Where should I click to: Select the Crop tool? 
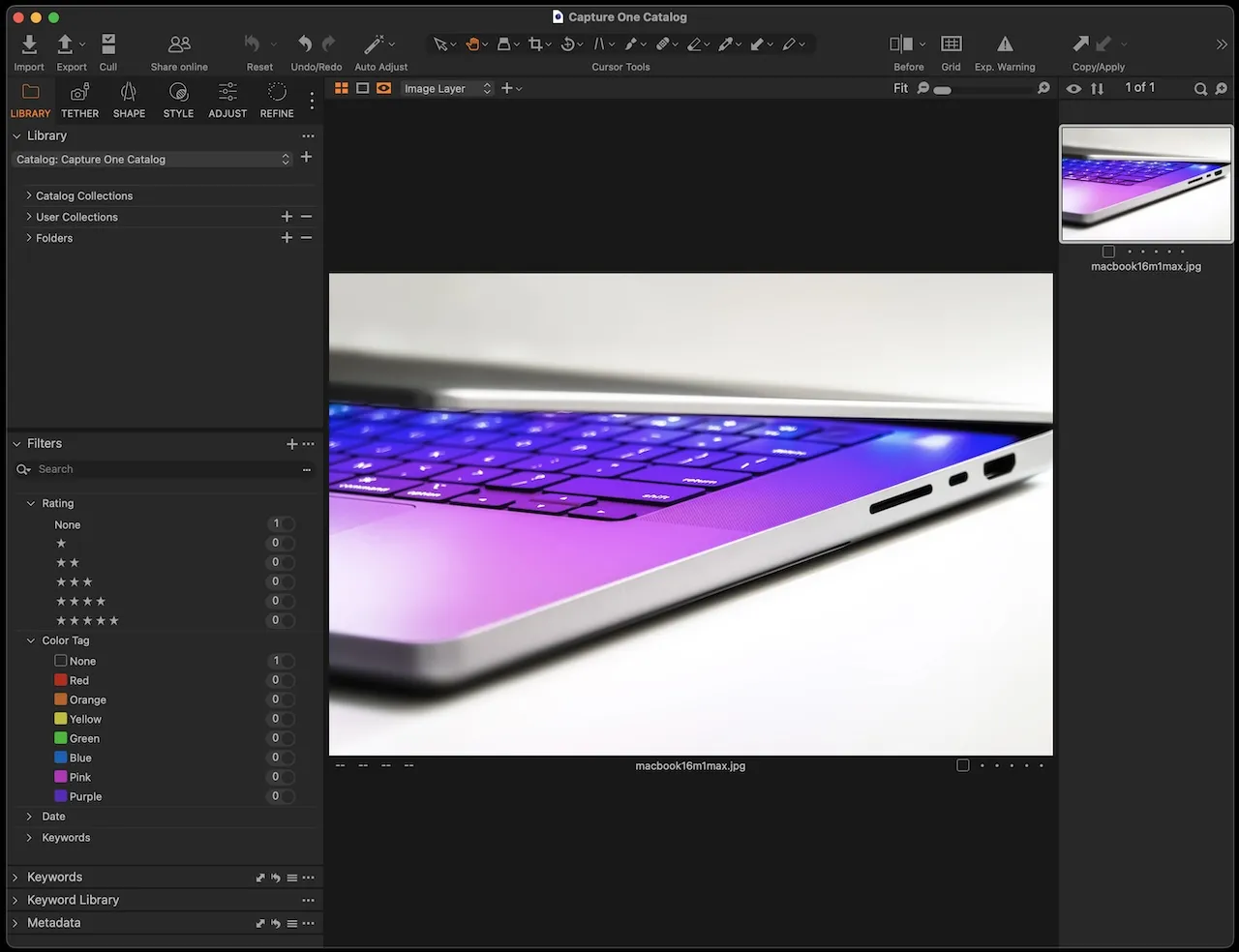coord(533,43)
